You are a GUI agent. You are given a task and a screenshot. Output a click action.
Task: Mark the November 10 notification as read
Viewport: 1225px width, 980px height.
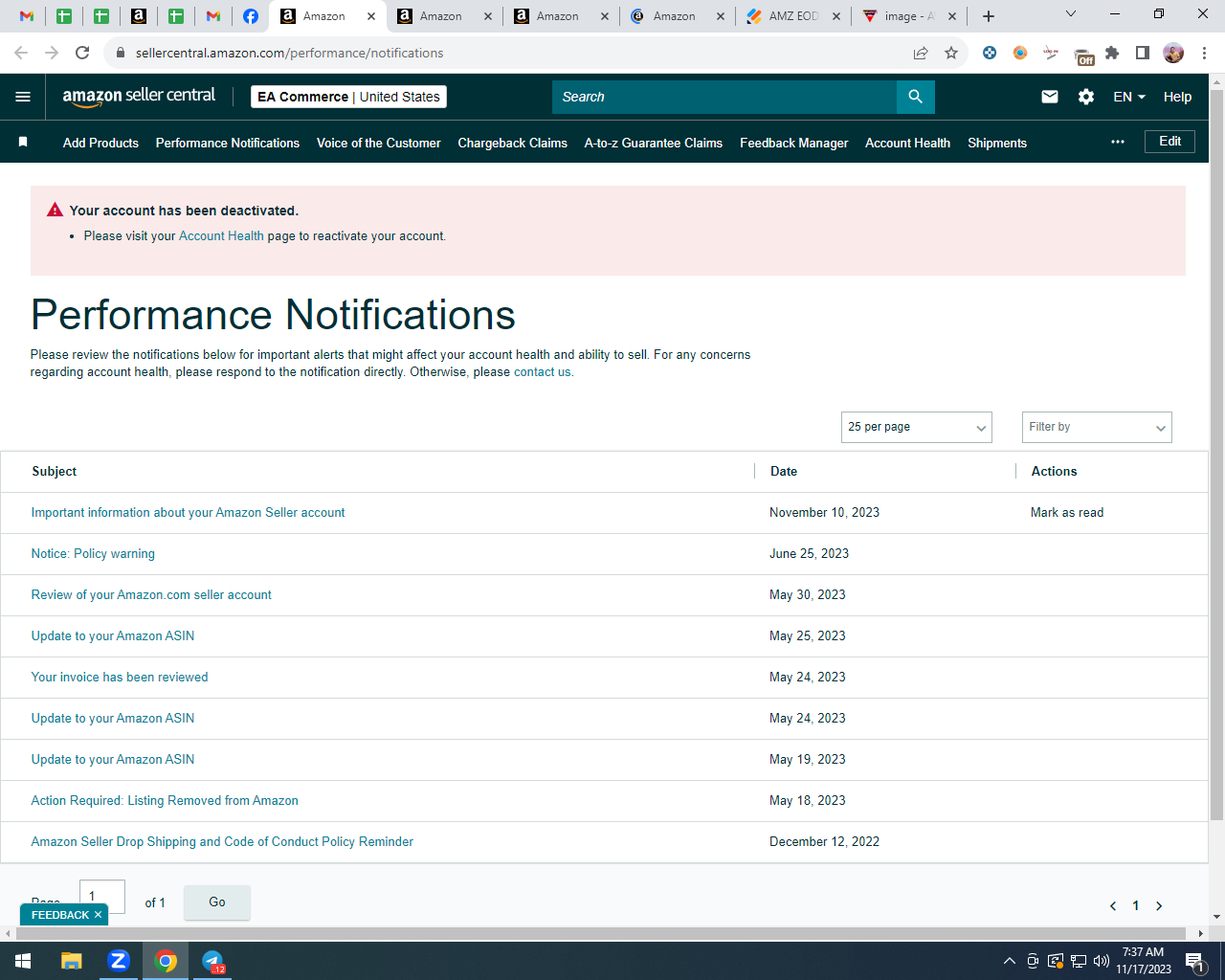1067,513
